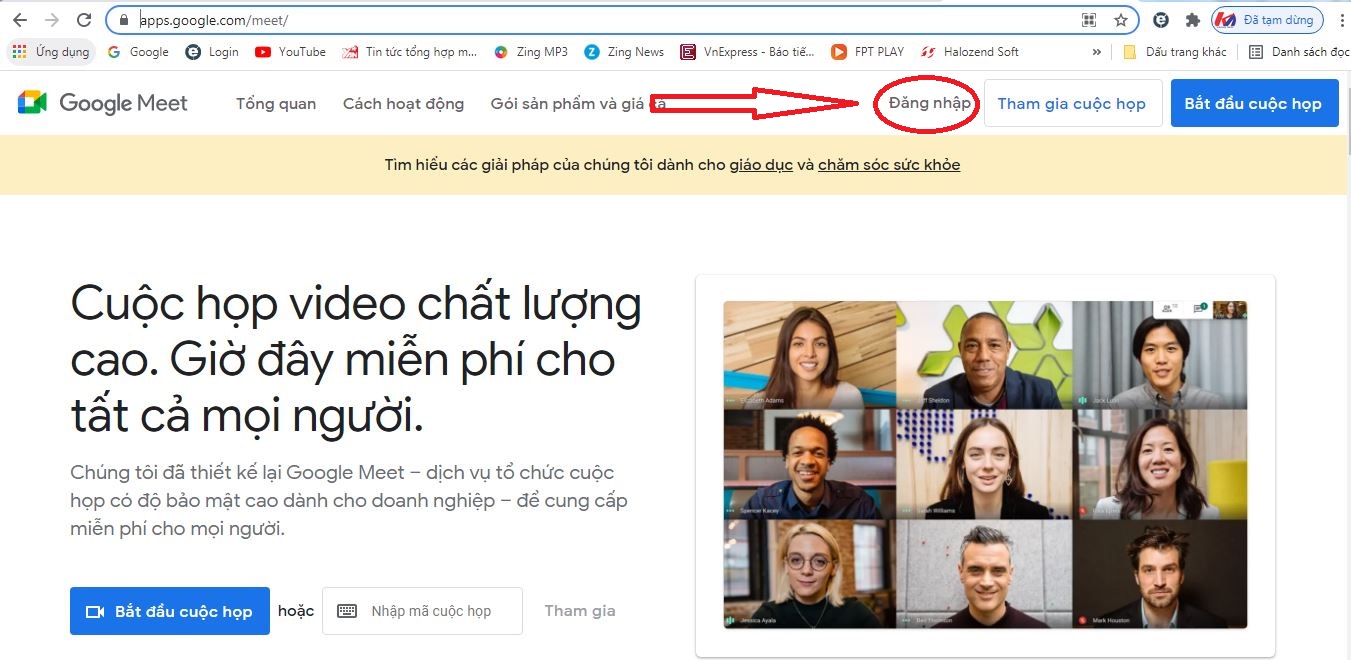Open the Cách hoạt động menu item
The height and width of the screenshot is (660, 1351).
[x=403, y=104]
